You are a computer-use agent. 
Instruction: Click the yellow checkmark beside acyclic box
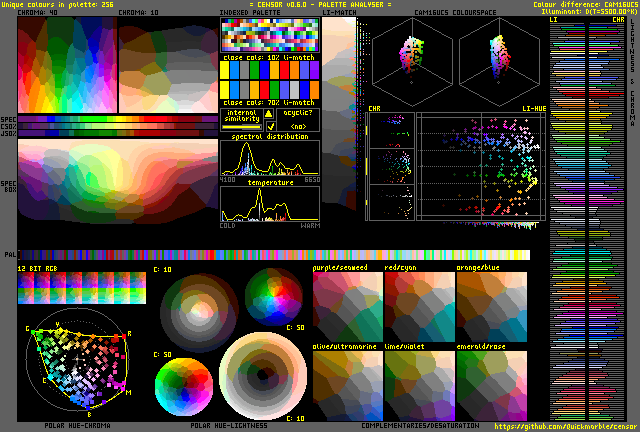coord(270,126)
